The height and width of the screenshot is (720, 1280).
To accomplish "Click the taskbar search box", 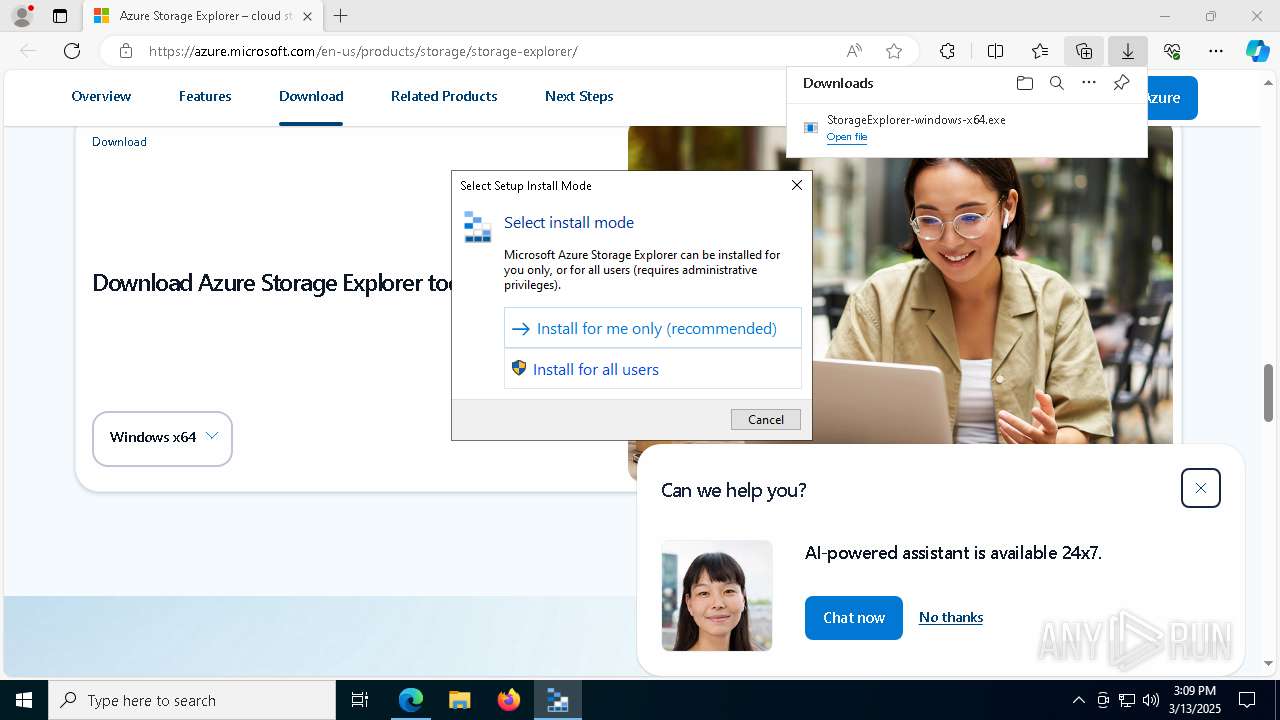I will 192,700.
